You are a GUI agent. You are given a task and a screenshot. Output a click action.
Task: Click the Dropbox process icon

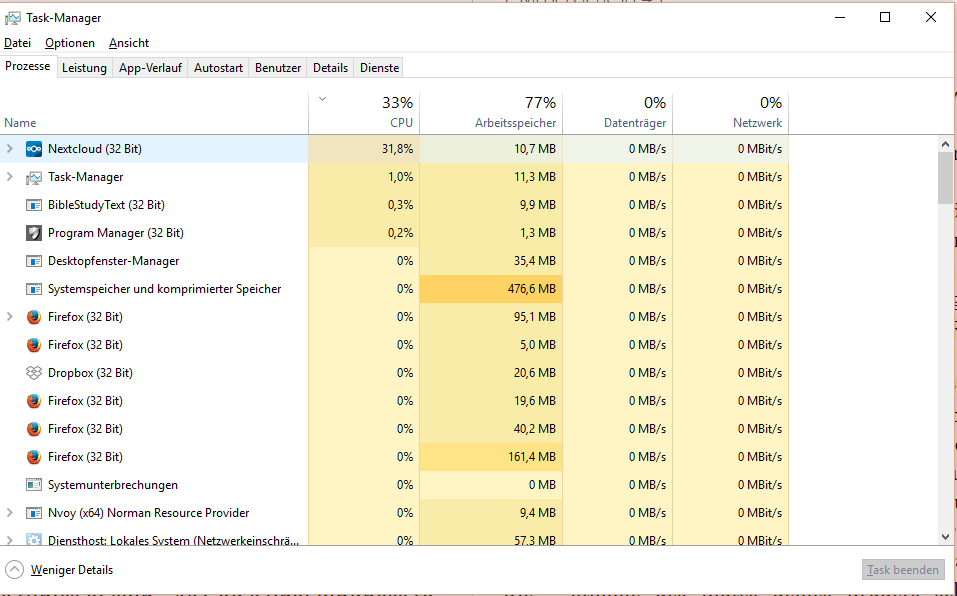[x=34, y=373]
